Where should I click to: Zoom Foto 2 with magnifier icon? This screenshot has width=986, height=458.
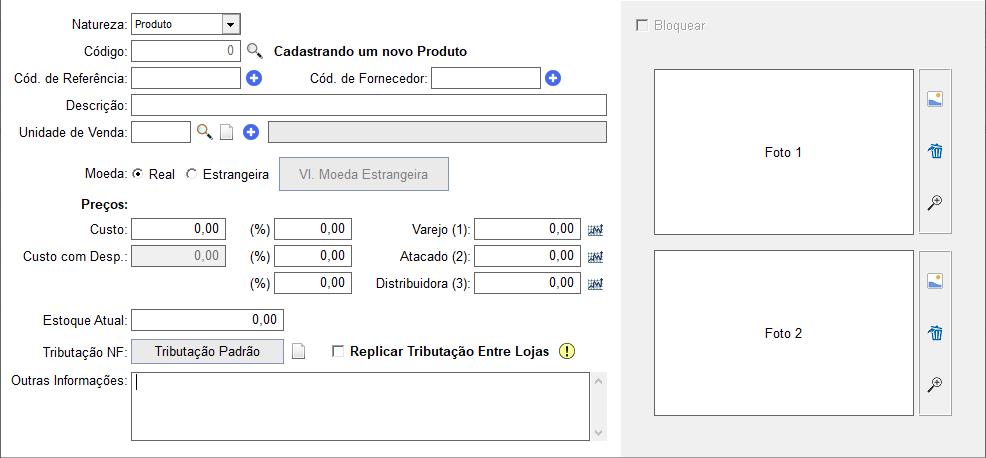[935, 384]
